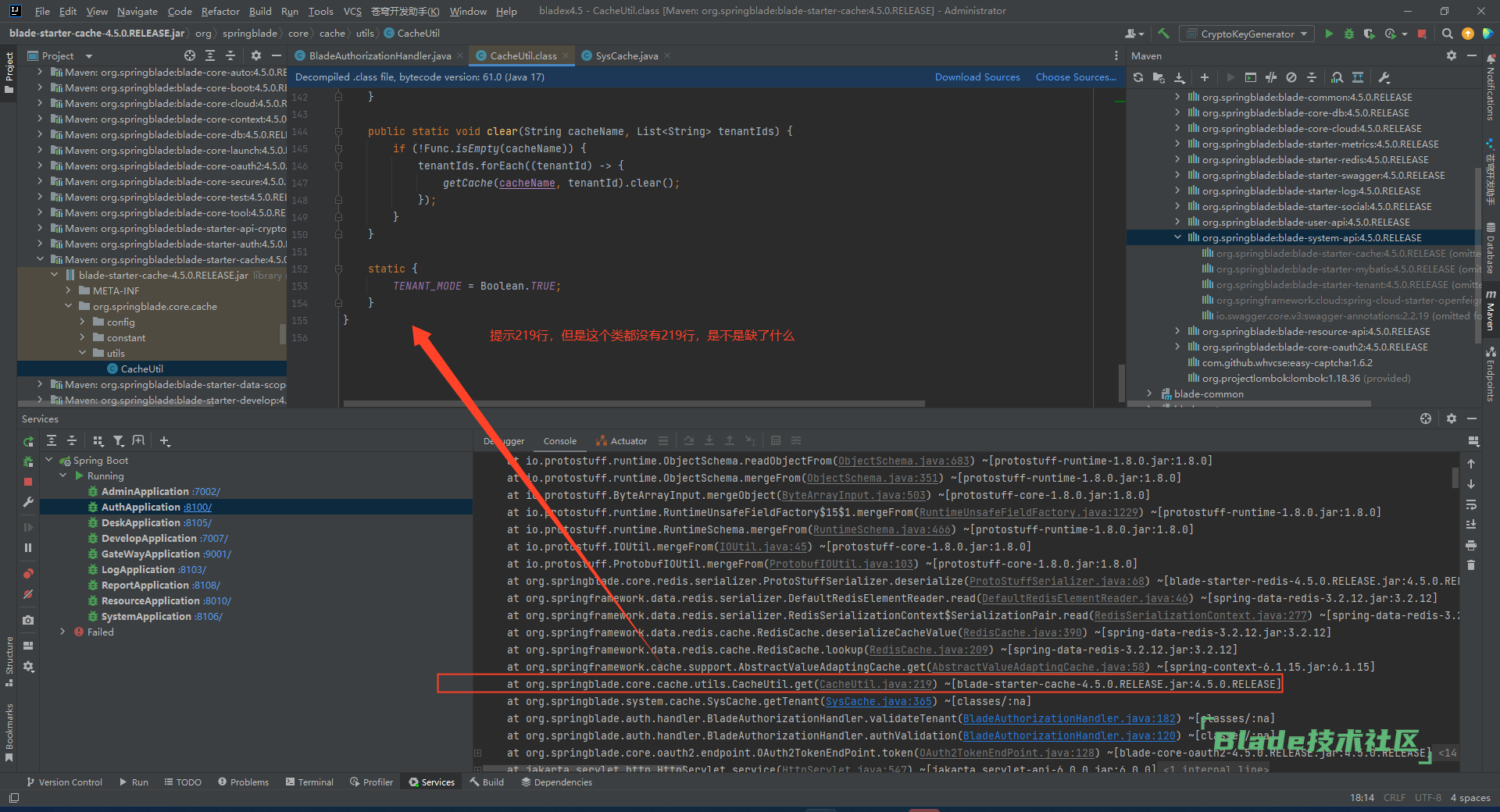Open AuthApplication :8100/ port link
1500x812 pixels.
click(198, 507)
